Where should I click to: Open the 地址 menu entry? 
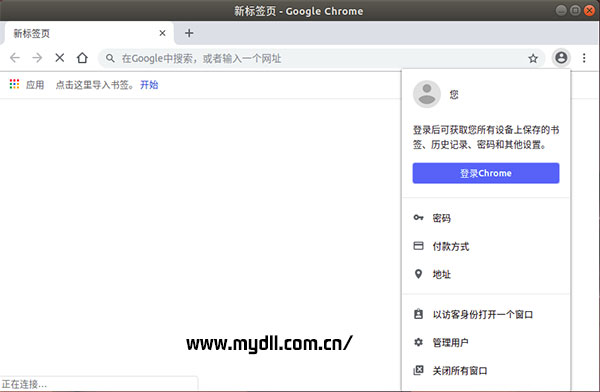[486, 274]
